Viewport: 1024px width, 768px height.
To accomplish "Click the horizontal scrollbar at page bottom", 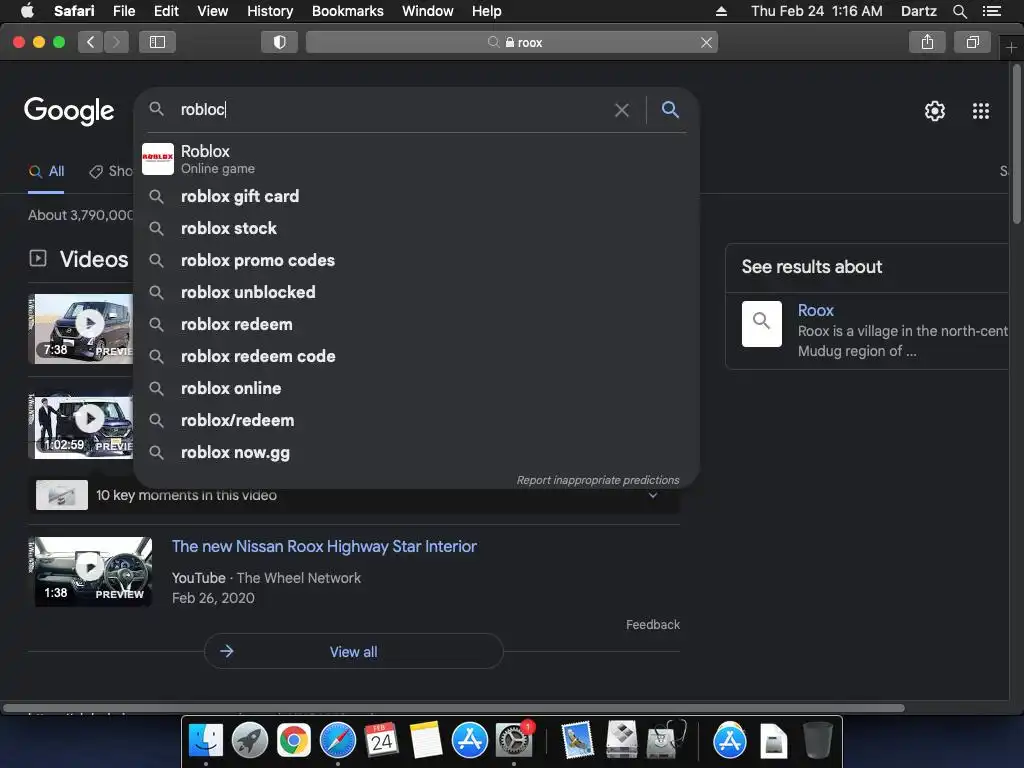I will [454, 708].
